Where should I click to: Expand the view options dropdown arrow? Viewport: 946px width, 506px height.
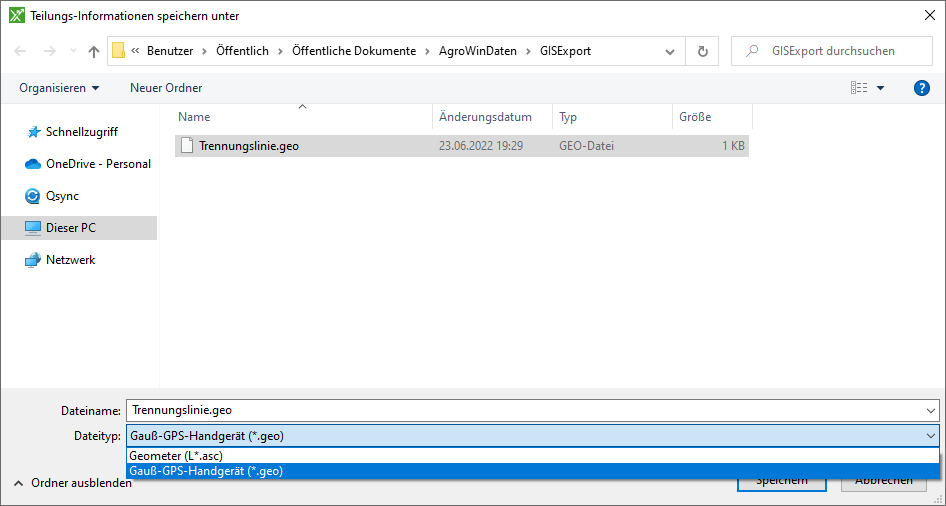[881, 88]
